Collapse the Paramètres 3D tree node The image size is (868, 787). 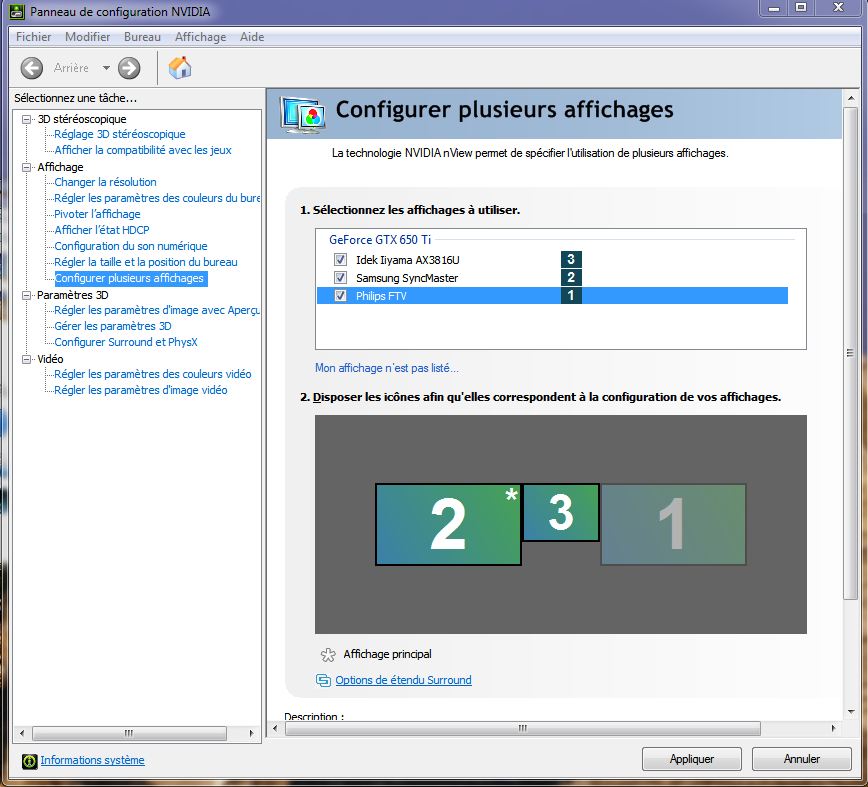pyautogui.click(x=26, y=295)
